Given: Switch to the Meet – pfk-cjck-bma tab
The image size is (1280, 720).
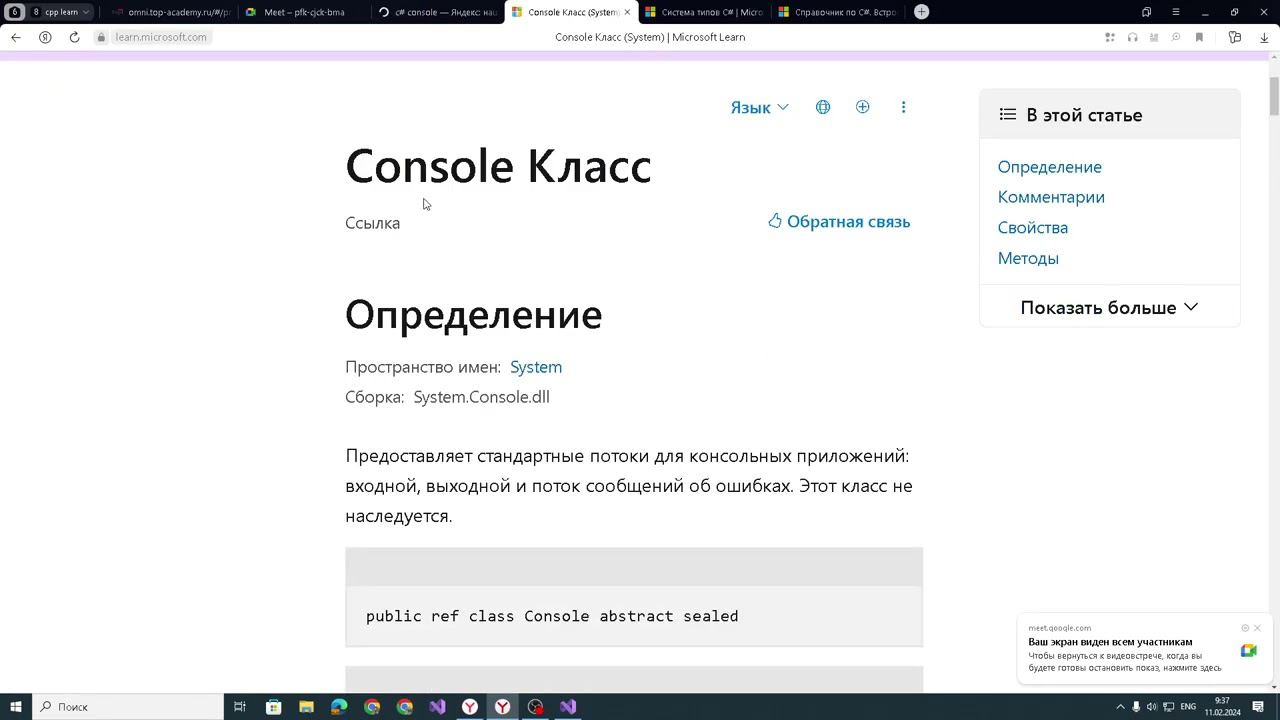Looking at the screenshot, I should pos(302,12).
